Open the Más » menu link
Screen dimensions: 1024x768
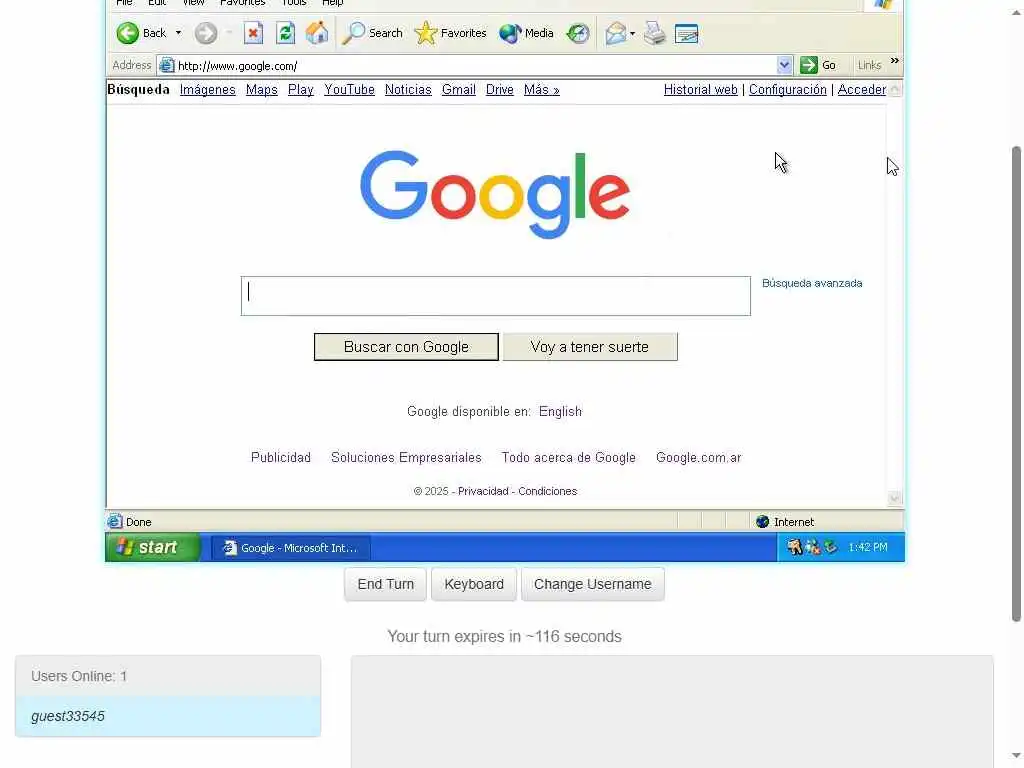click(x=541, y=89)
